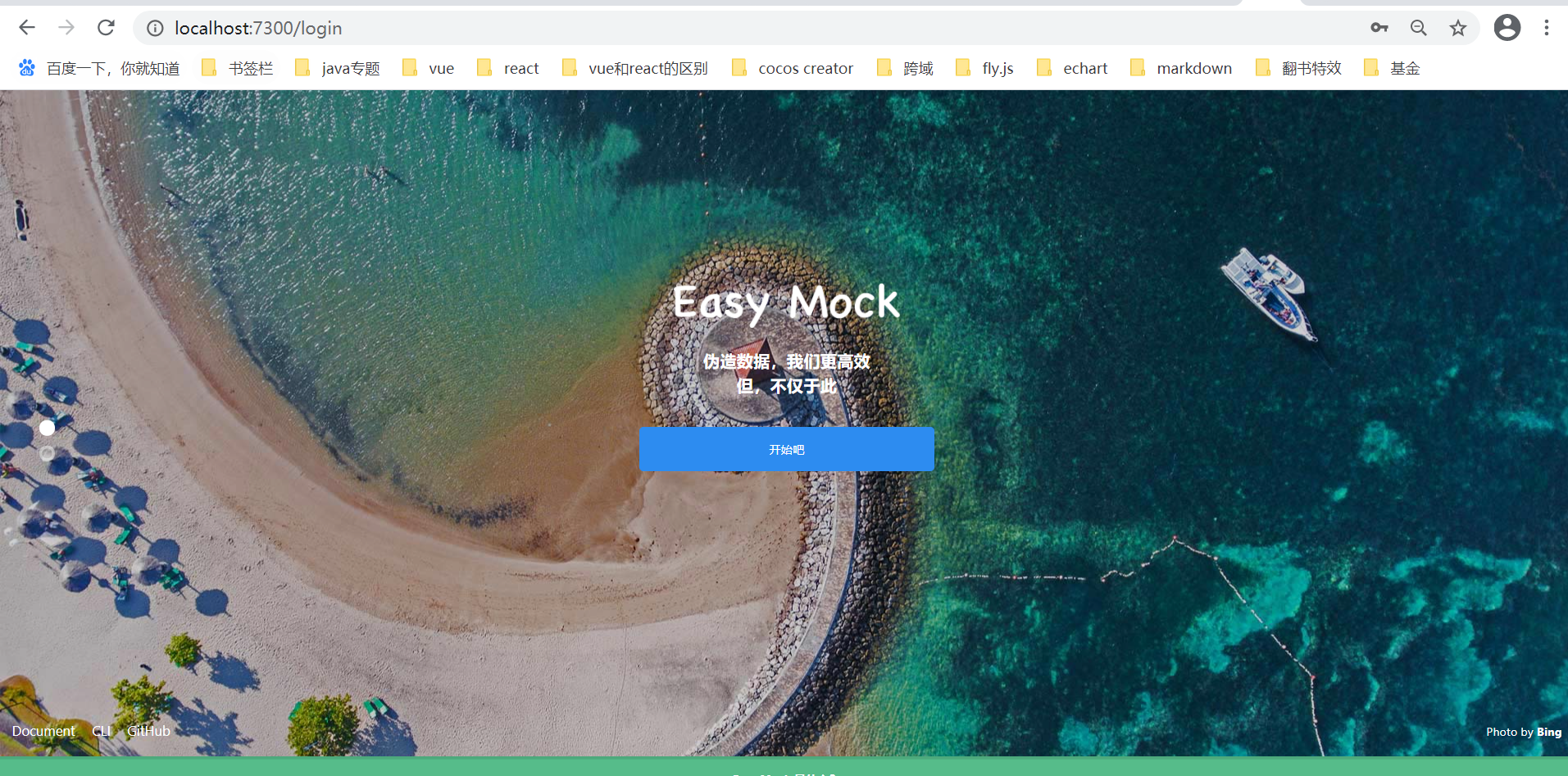
Task: Click the browser forward arrow
Action: 66,28
